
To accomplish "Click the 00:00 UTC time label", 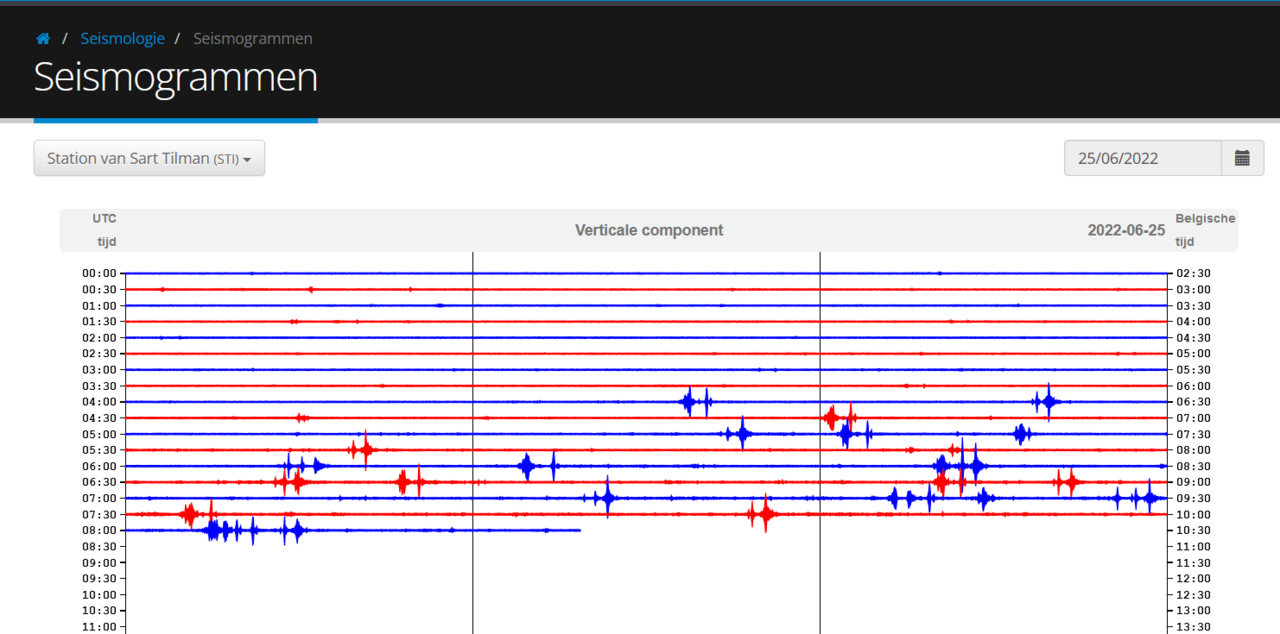I will coord(100,273).
